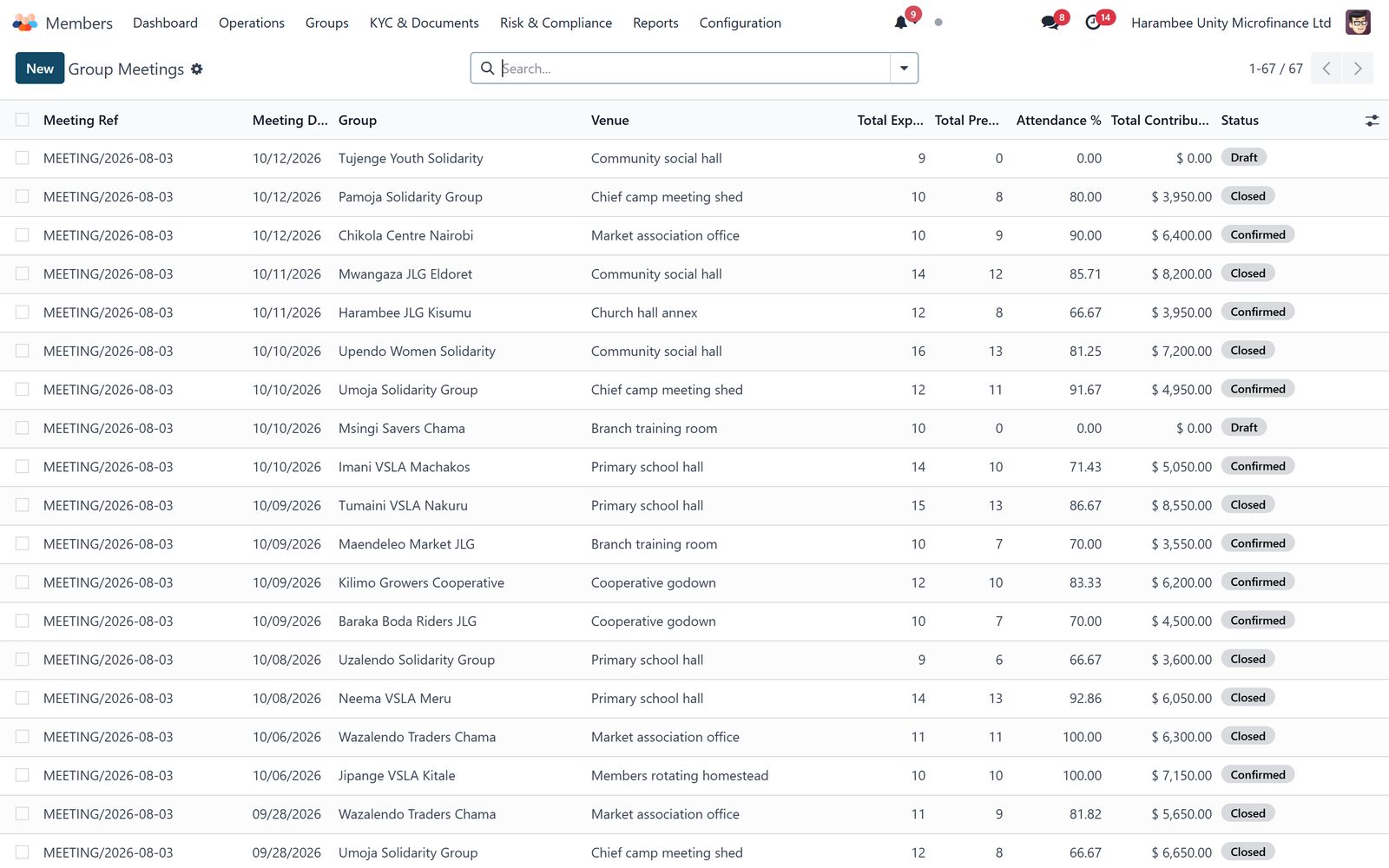Open the user avatar menu
The width and height of the screenshot is (1389, 868).
tap(1358, 23)
